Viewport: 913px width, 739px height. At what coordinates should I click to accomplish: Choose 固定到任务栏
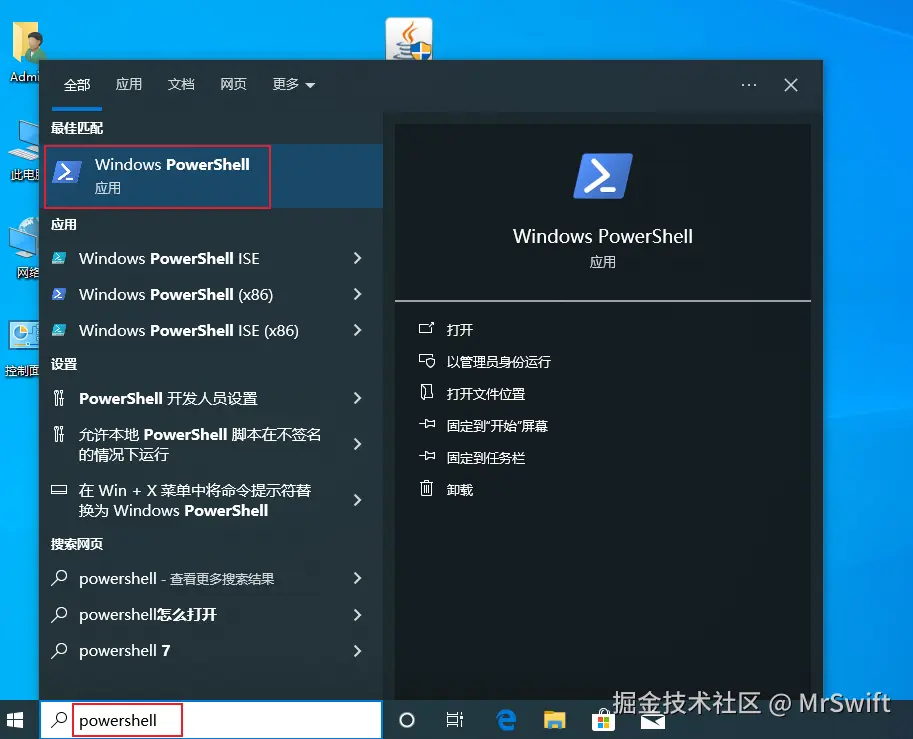(x=486, y=458)
